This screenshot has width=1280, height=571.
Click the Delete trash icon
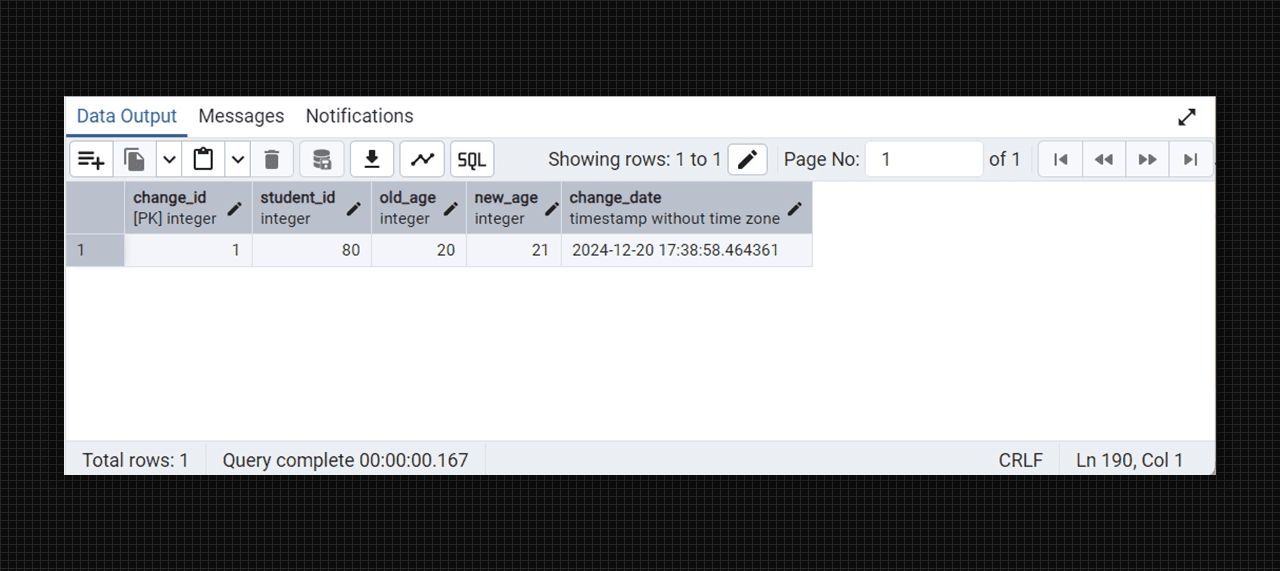coord(272,159)
